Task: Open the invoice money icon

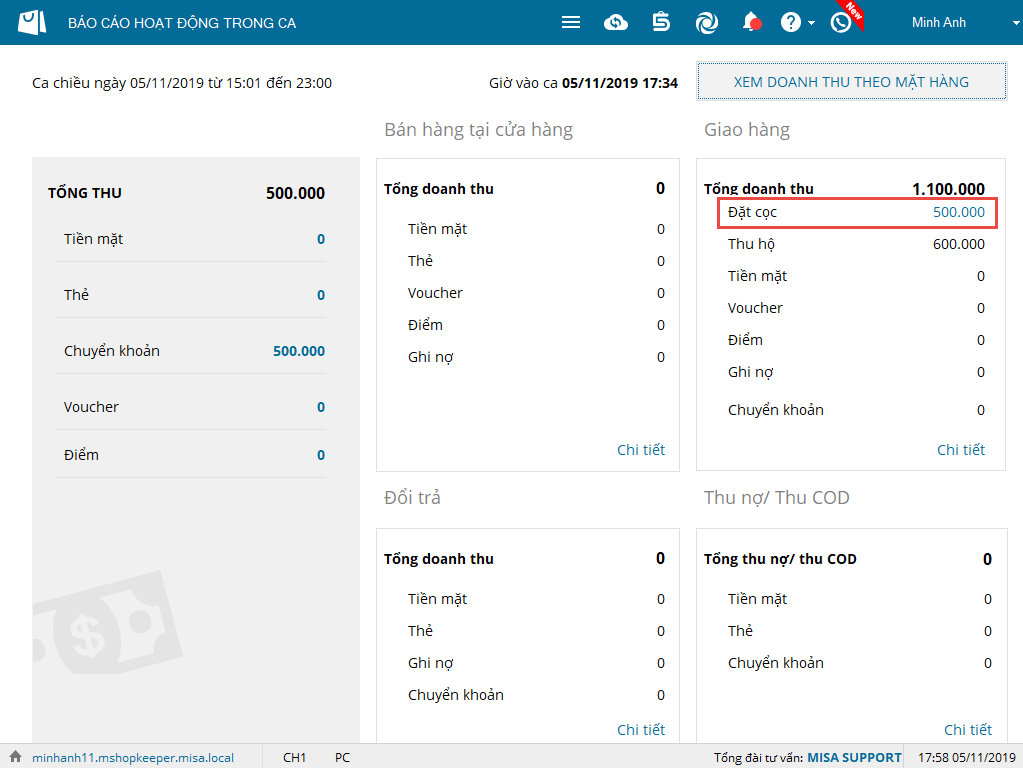Action: 661,22
